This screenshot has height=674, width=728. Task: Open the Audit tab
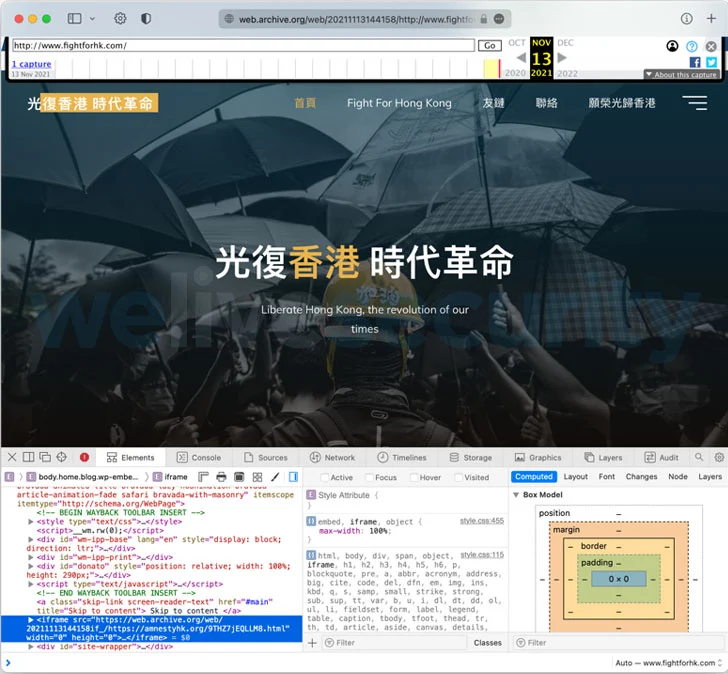click(x=662, y=457)
